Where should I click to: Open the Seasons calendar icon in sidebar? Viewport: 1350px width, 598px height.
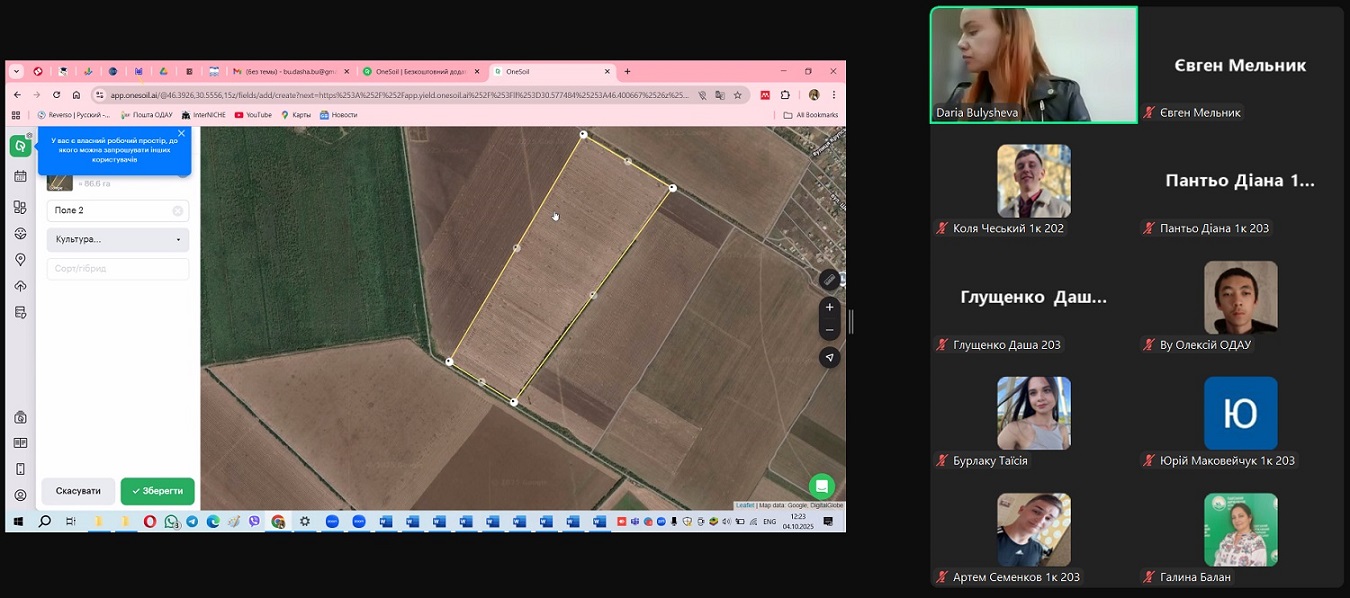[x=20, y=176]
